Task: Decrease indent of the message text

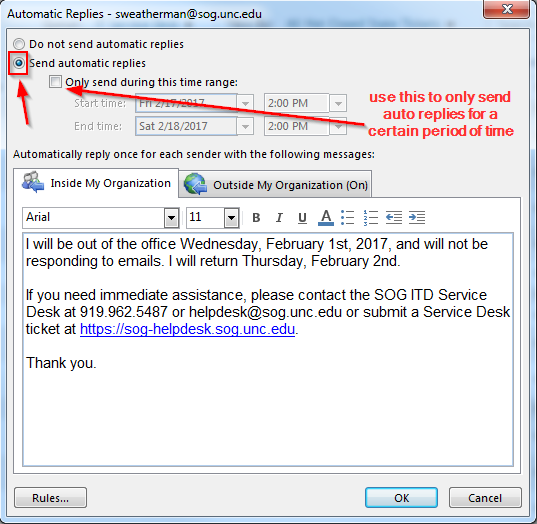Action: [x=394, y=217]
